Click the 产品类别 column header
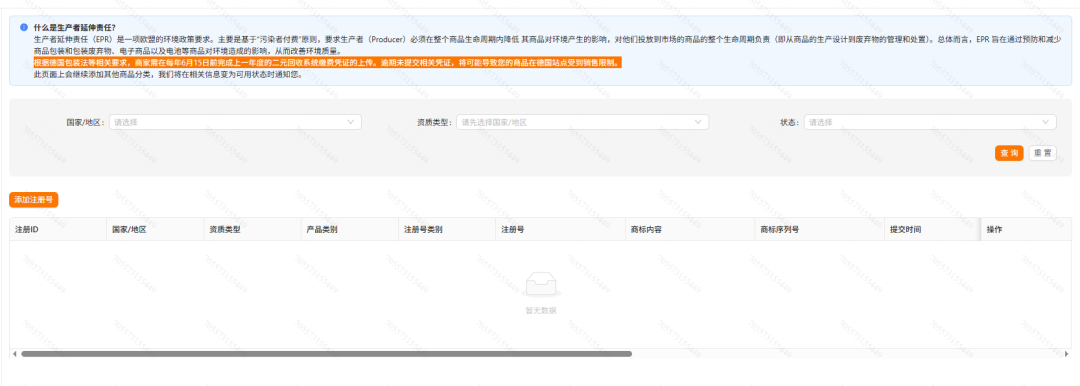 click(x=349, y=230)
